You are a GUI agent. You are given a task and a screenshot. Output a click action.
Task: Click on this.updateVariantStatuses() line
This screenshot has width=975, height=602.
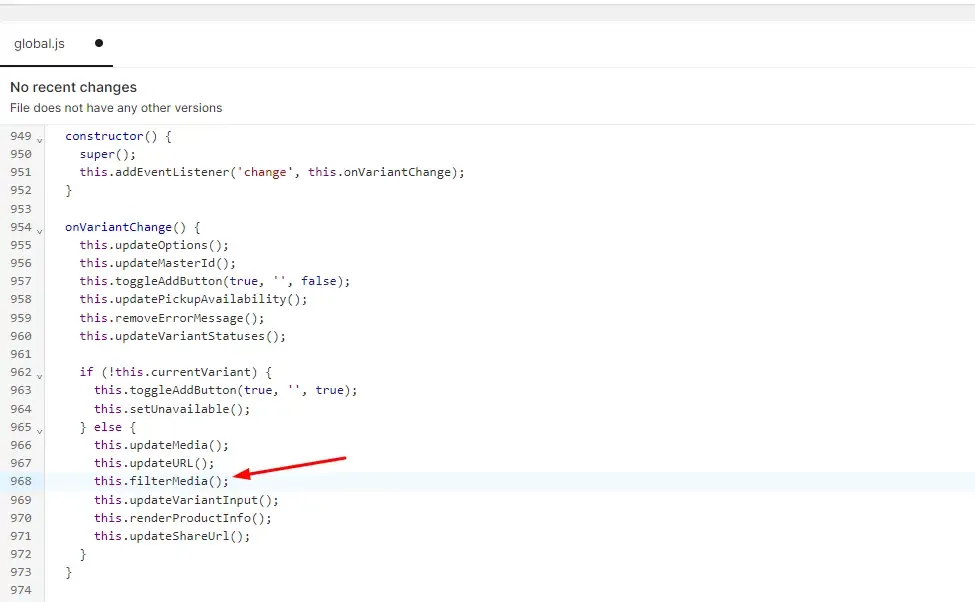[x=182, y=336]
